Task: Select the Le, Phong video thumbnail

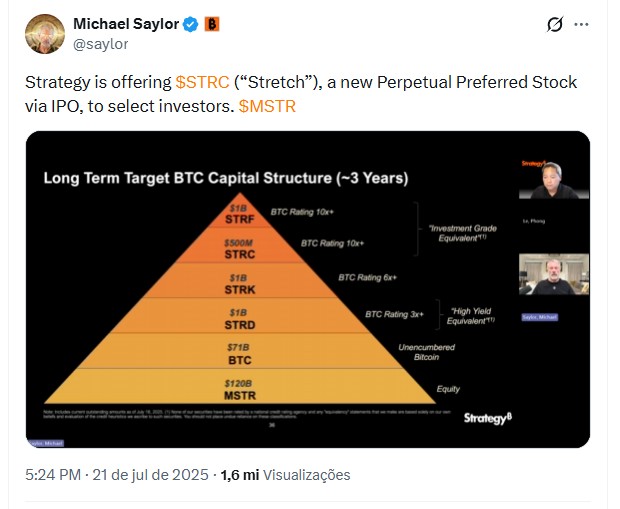Action: (x=554, y=179)
